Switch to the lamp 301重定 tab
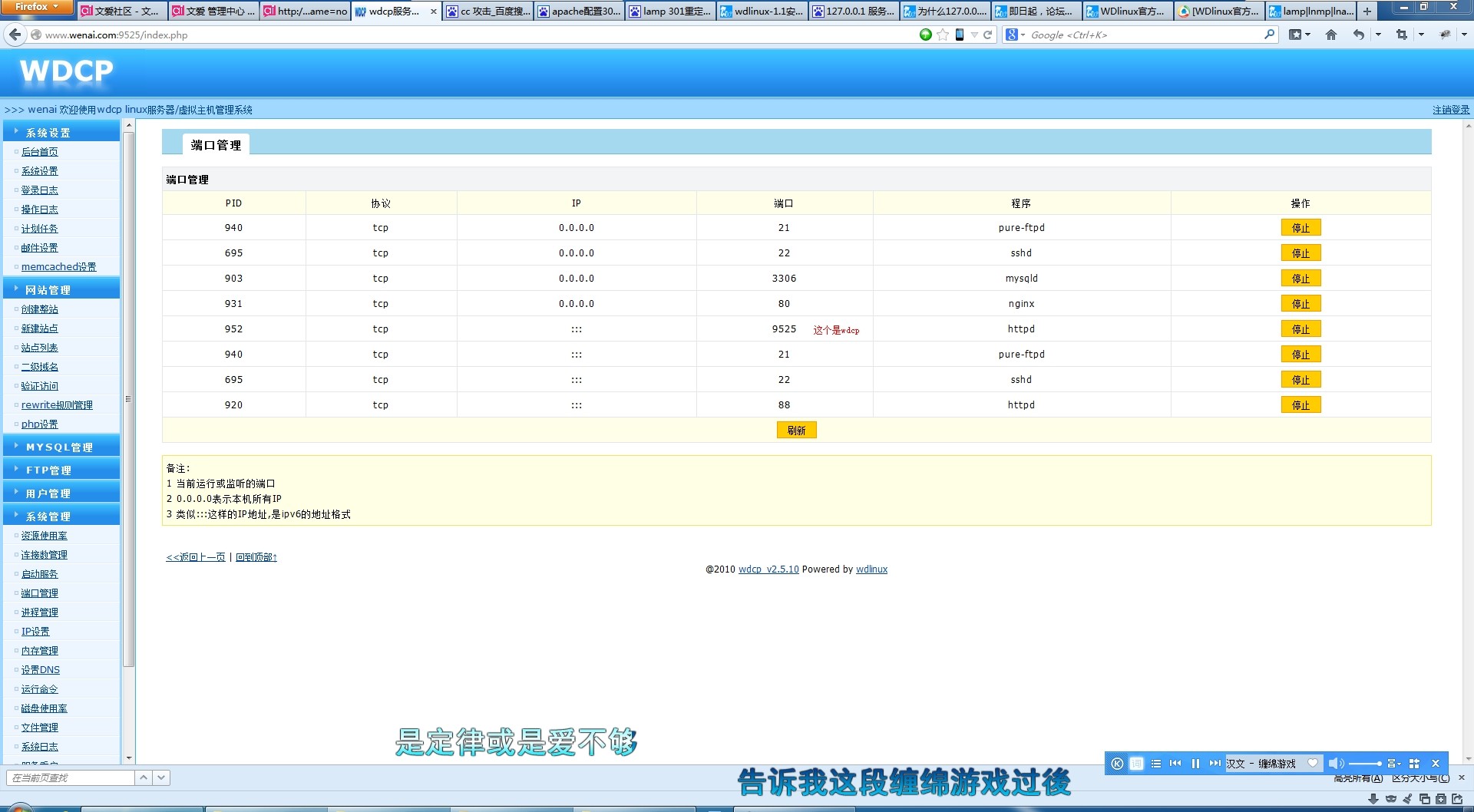The width and height of the screenshot is (1474, 812). pos(670,11)
